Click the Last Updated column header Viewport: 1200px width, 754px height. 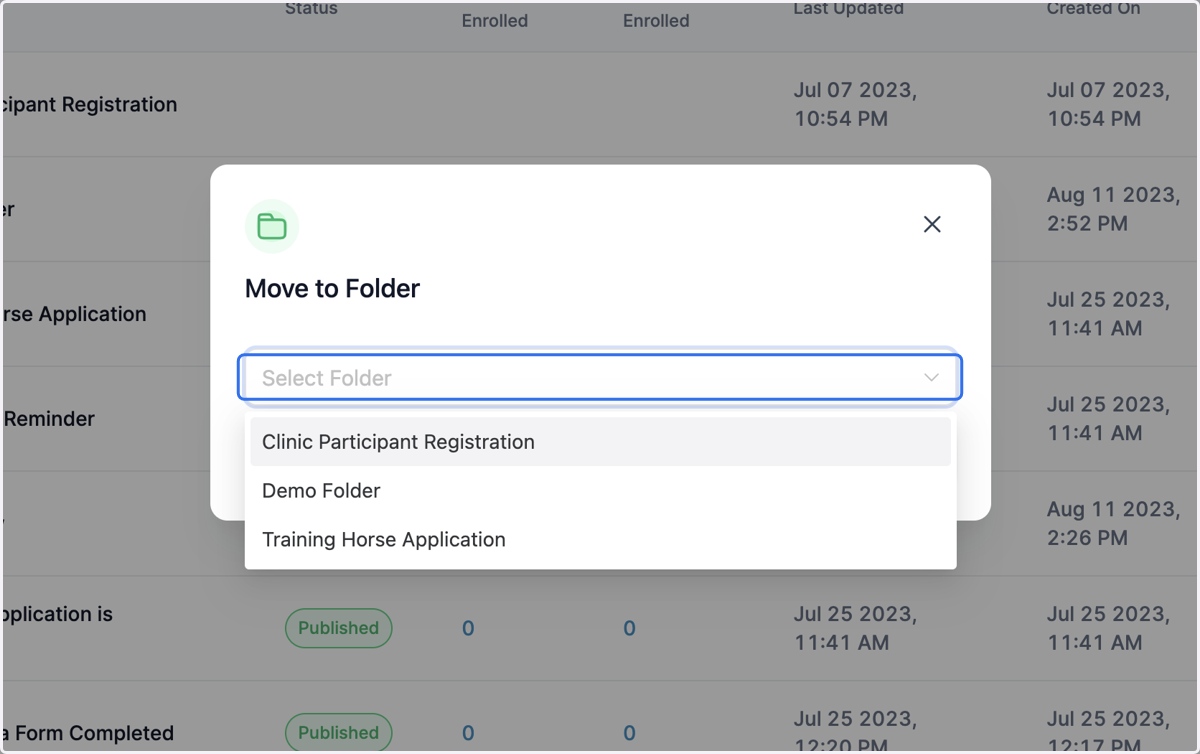tap(848, 9)
